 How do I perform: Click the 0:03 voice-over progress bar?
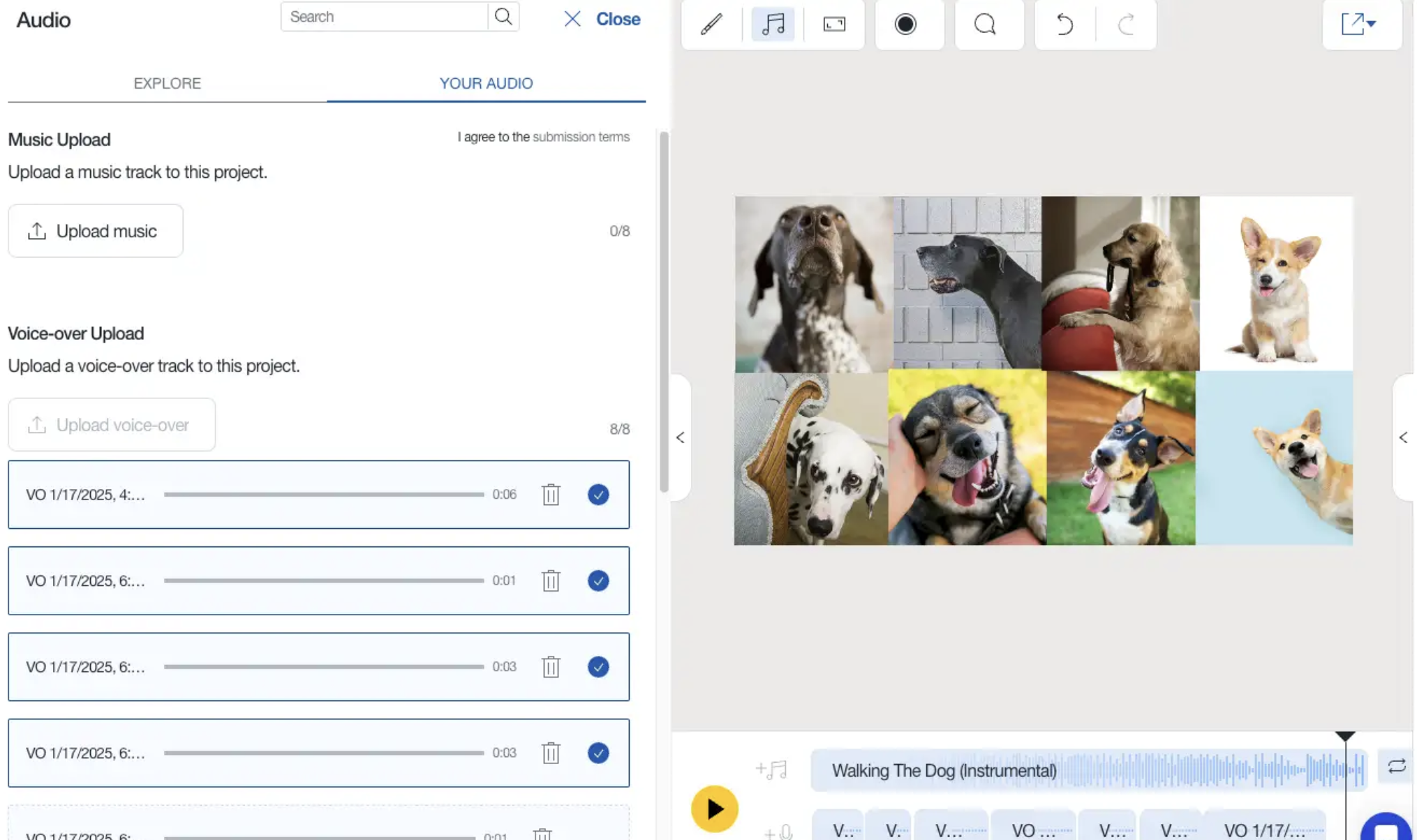pos(324,667)
